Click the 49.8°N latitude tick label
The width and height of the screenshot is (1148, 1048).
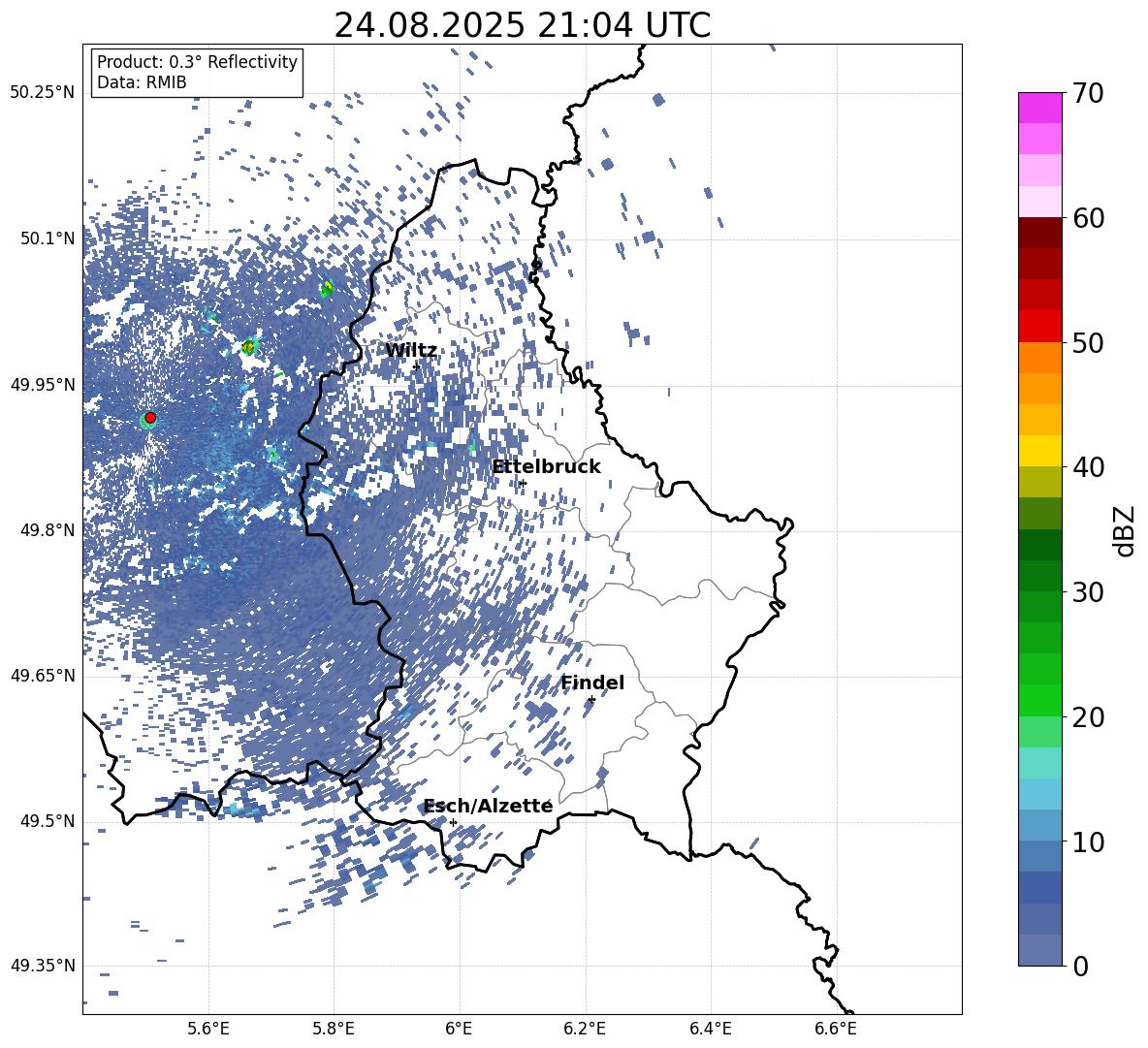coord(48,530)
